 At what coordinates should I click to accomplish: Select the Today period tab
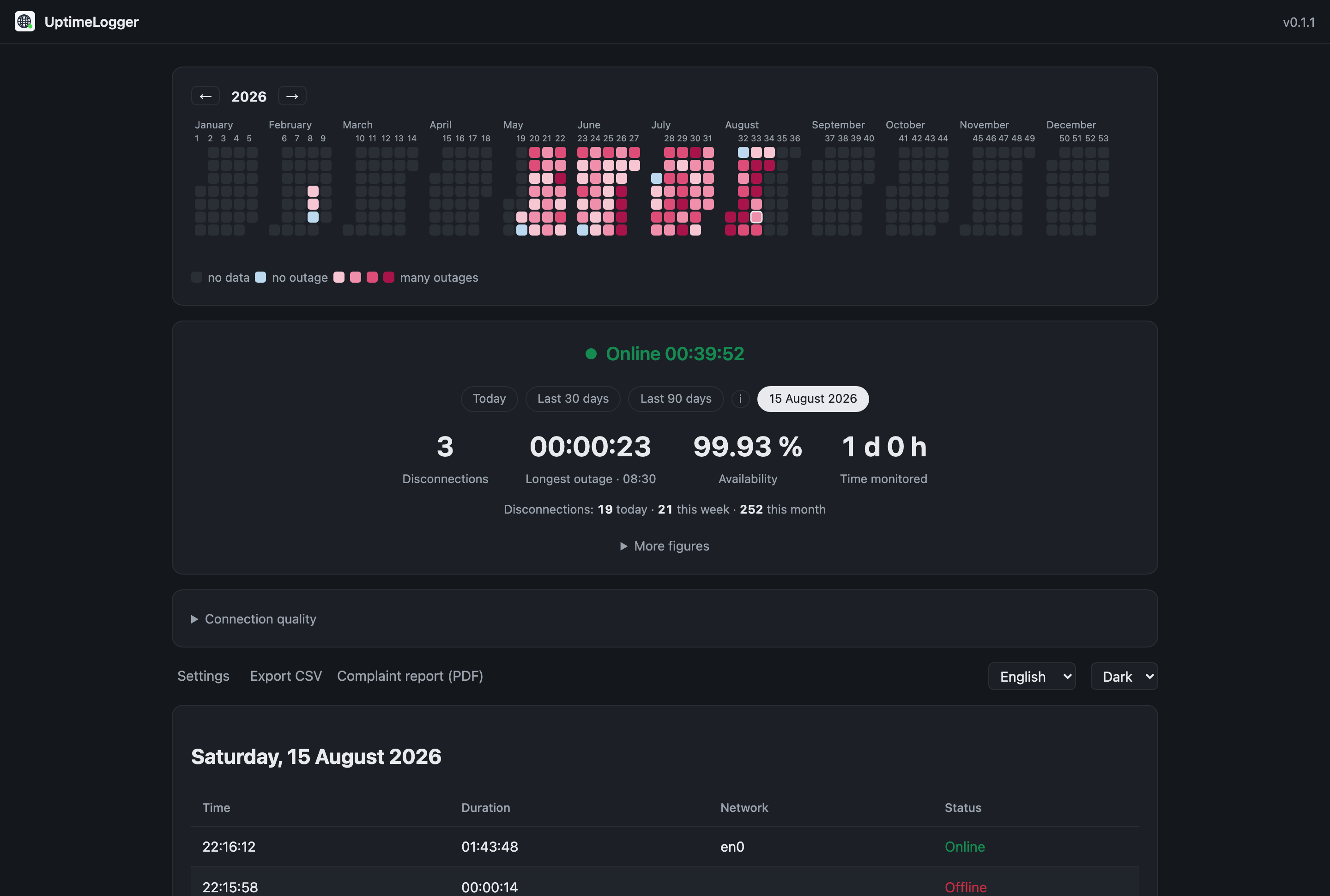[489, 399]
